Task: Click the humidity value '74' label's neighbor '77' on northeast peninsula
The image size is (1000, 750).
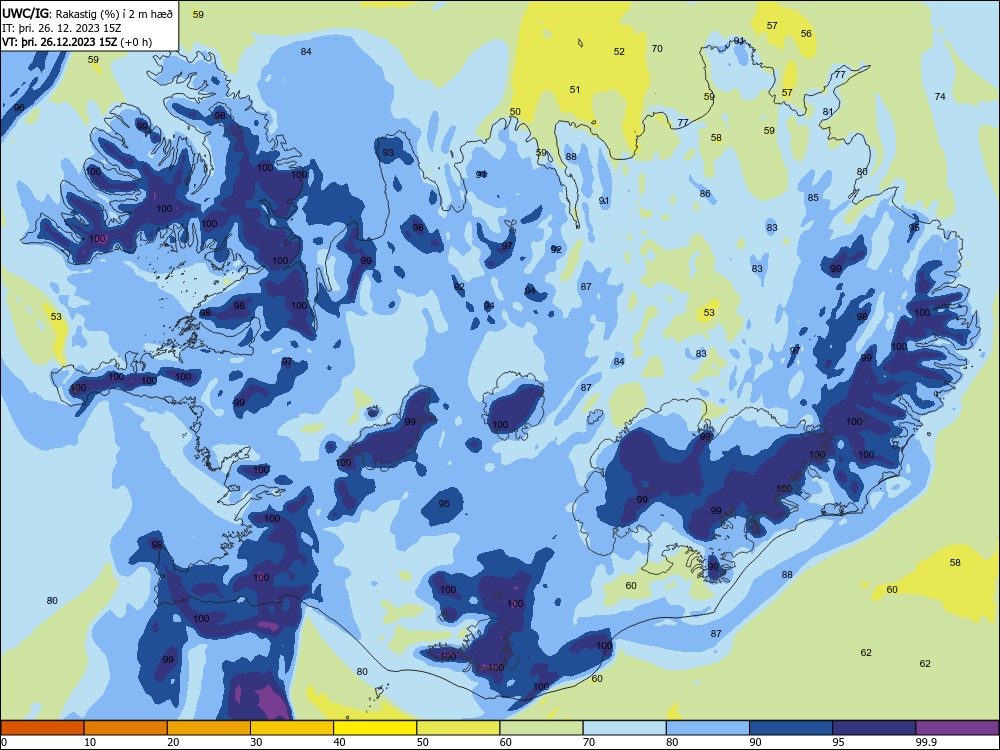Action: (841, 75)
